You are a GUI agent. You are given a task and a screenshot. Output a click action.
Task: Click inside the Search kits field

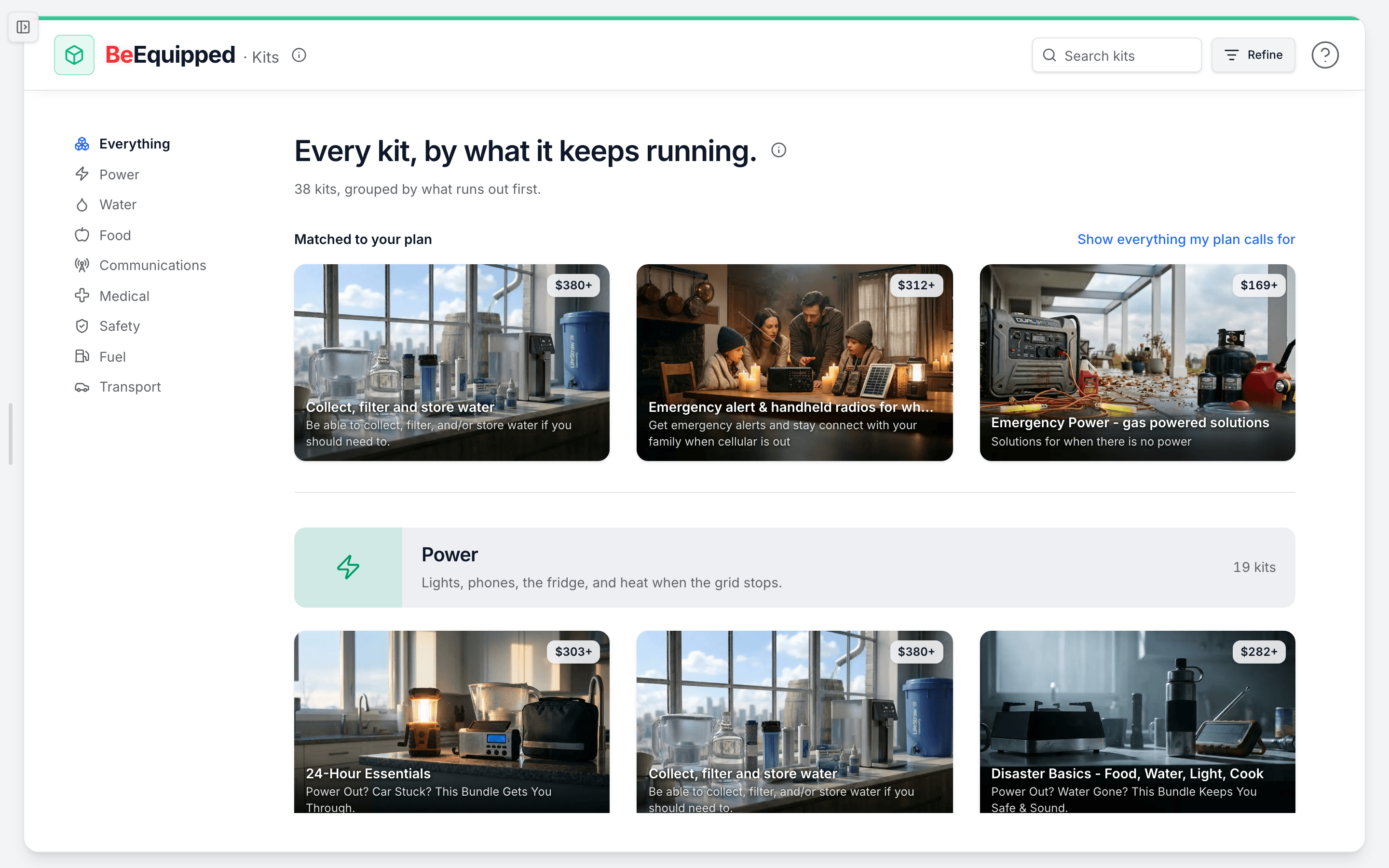(1117, 55)
